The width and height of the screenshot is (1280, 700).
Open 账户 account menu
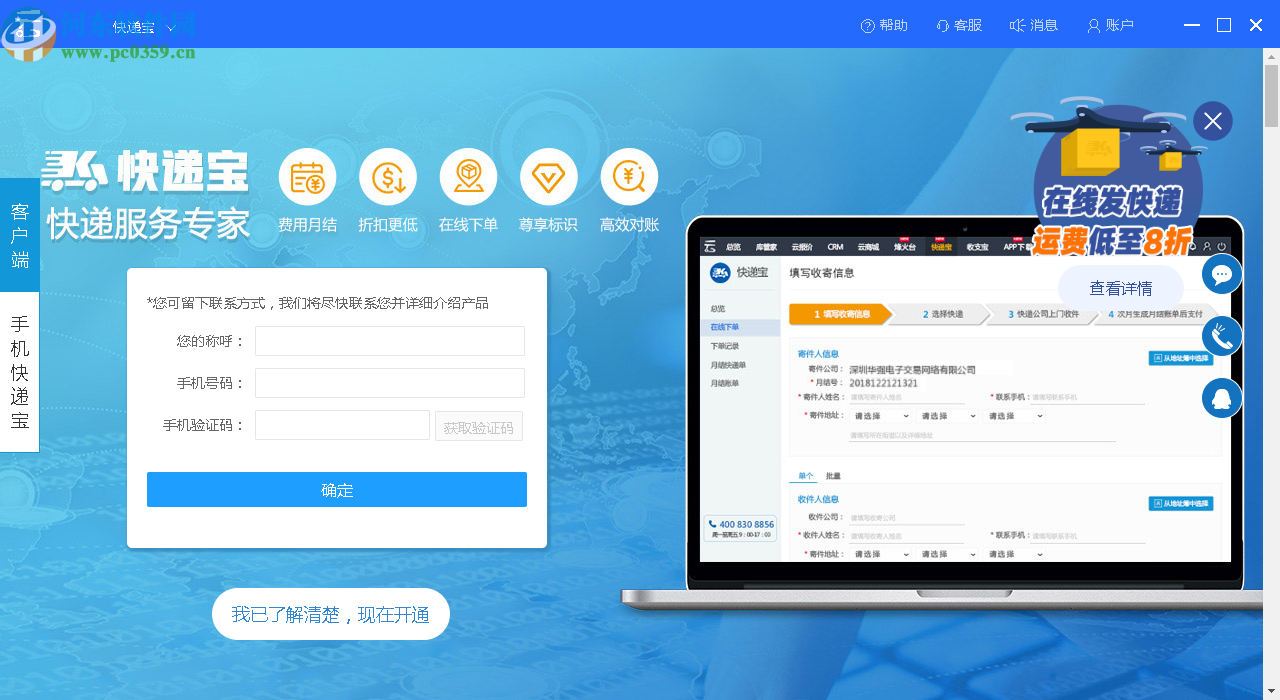coord(1111,25)
